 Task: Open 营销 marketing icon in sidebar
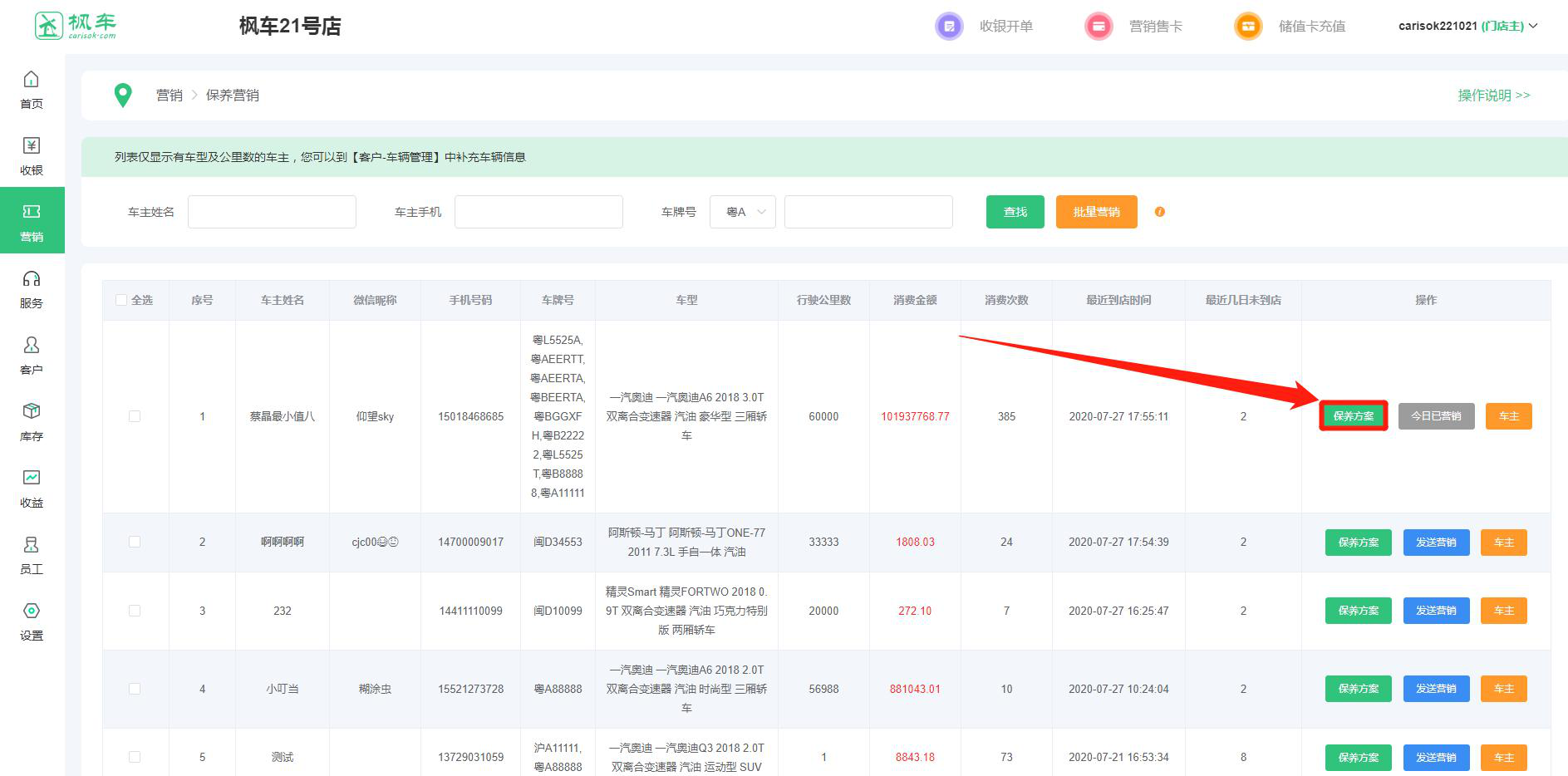pyautogui.click(x=32, y=212)
